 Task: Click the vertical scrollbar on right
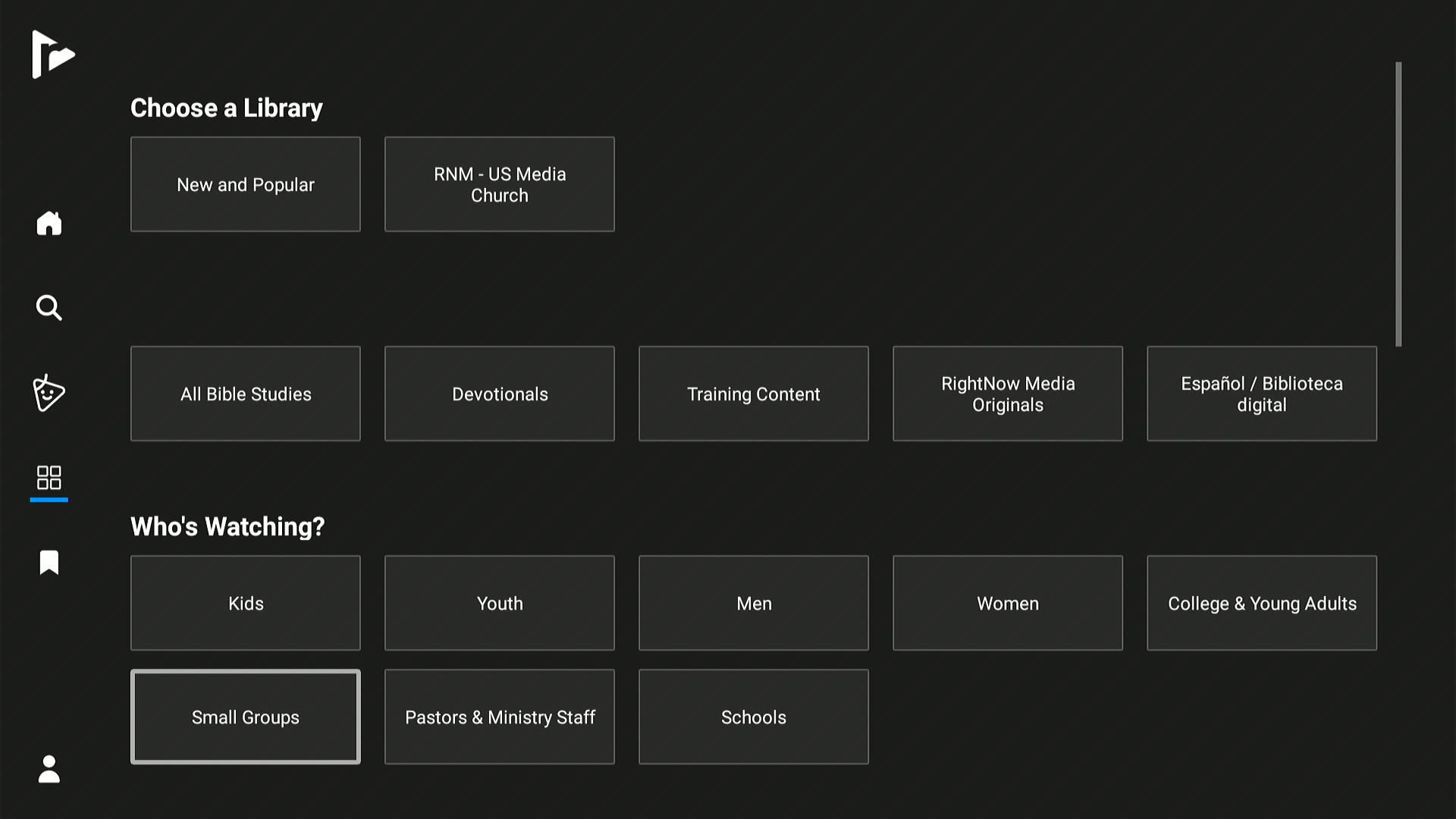1398,205
